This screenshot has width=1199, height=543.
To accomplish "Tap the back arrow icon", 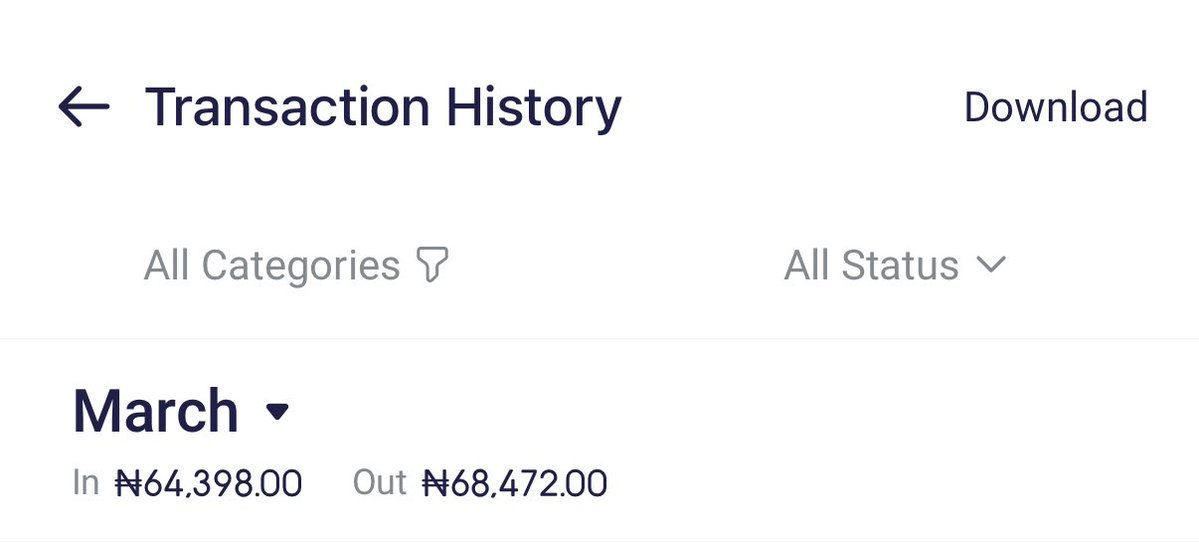I will click(84, 106).
